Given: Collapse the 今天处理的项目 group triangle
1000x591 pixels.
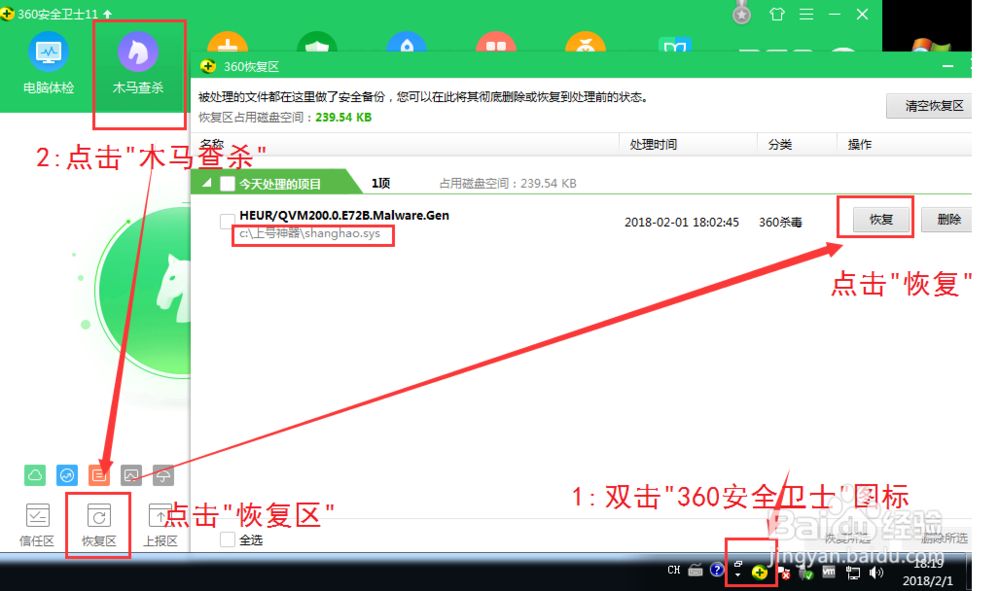Looking at the screenshot, I should pos(207,184).
